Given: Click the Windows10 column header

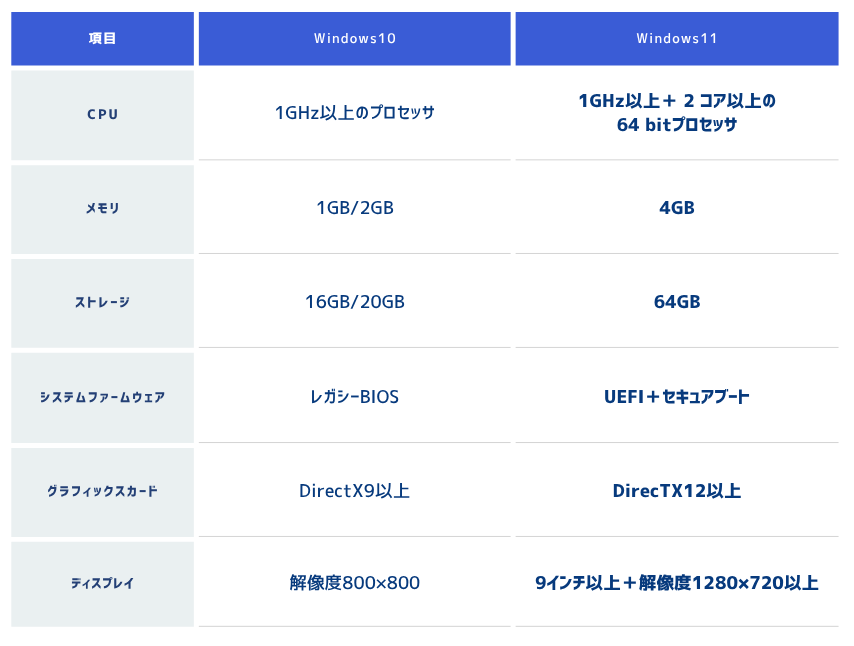Looking at the screenshot, I should [x=355, y=39].
